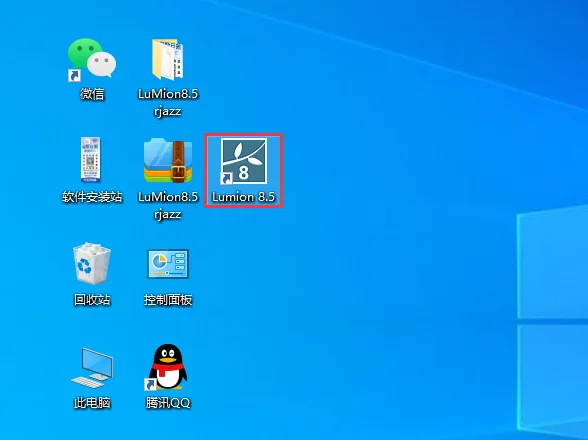Select the WeChat (微信) desktop icon

coord(92,59)
